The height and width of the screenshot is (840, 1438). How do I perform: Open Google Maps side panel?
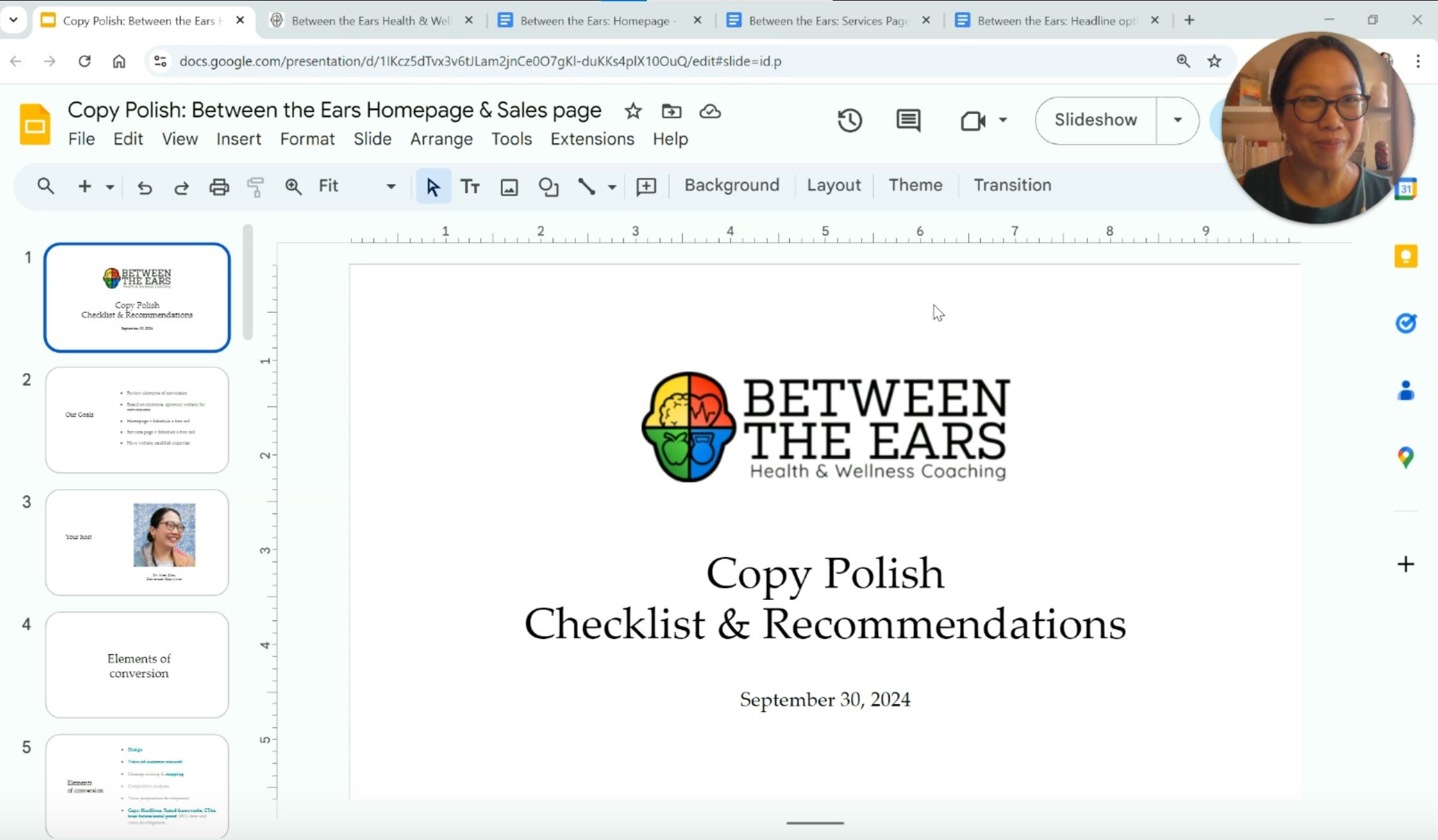pos(1406,457)
